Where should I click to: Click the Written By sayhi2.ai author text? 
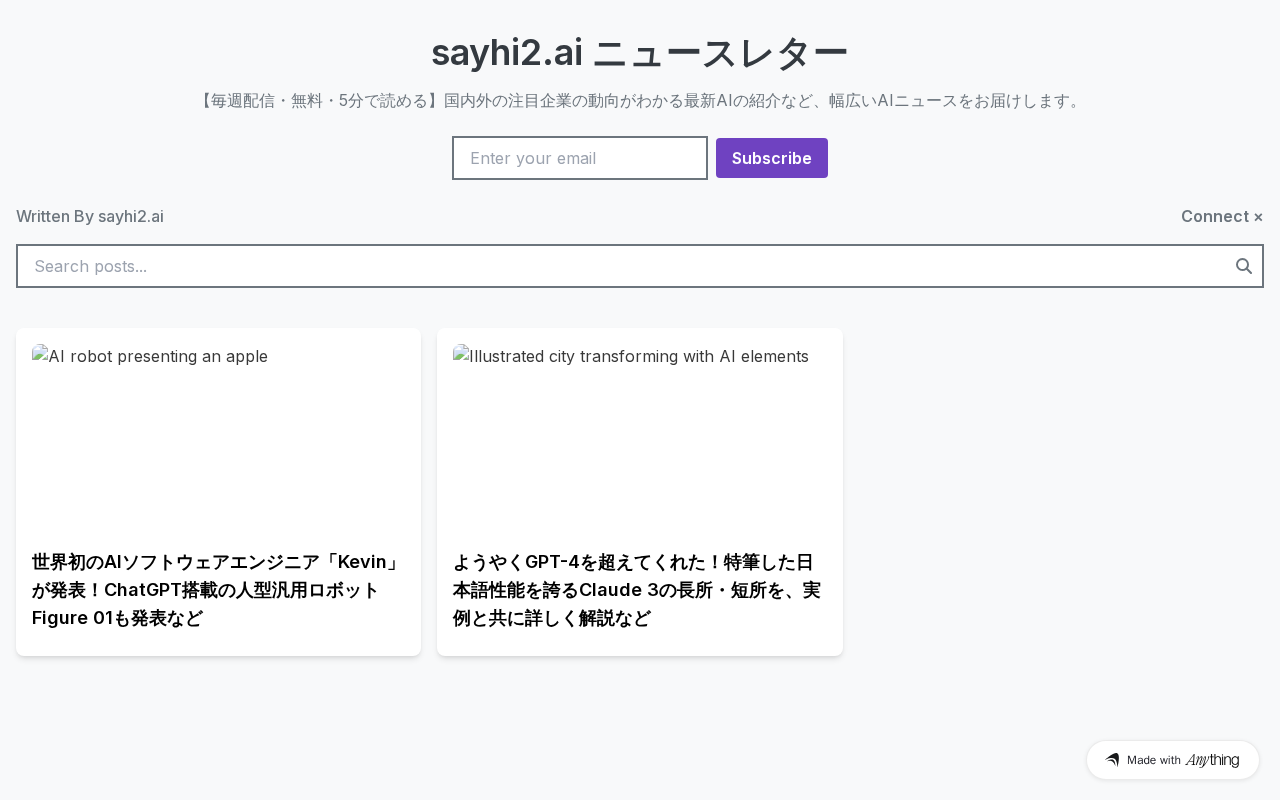[x=90, y=217]
